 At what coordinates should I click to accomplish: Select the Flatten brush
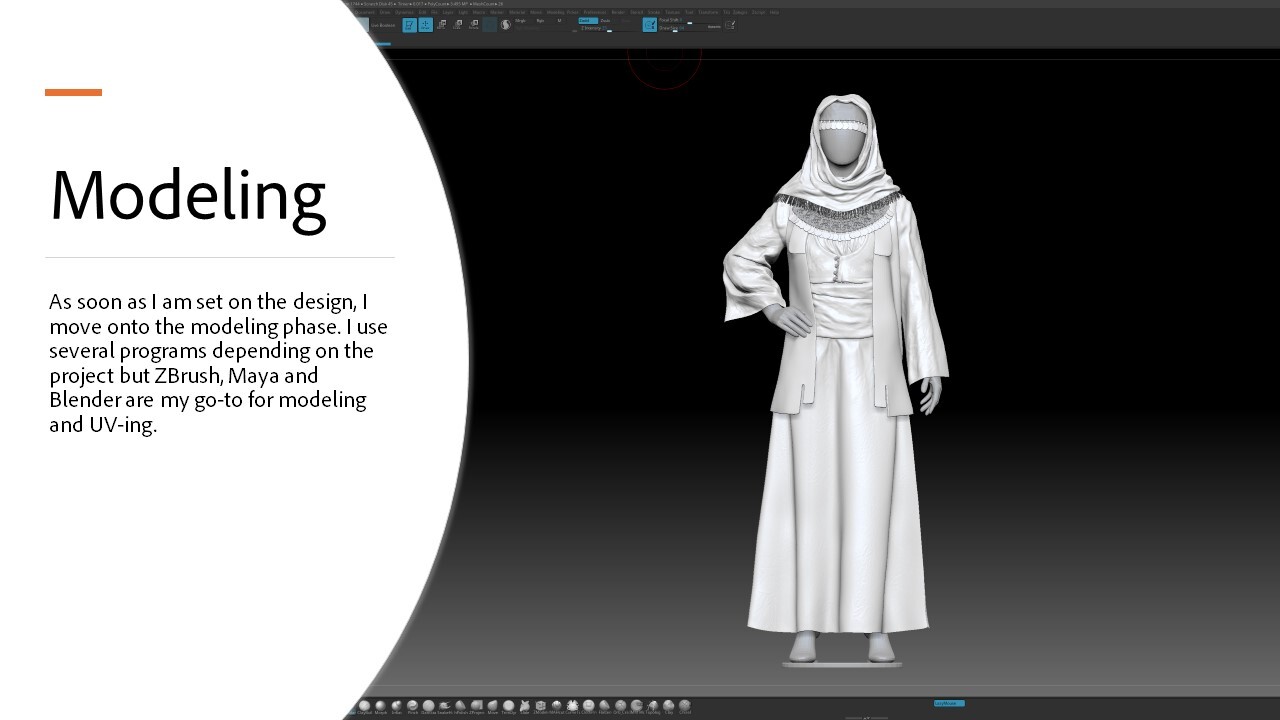(604, 705)
